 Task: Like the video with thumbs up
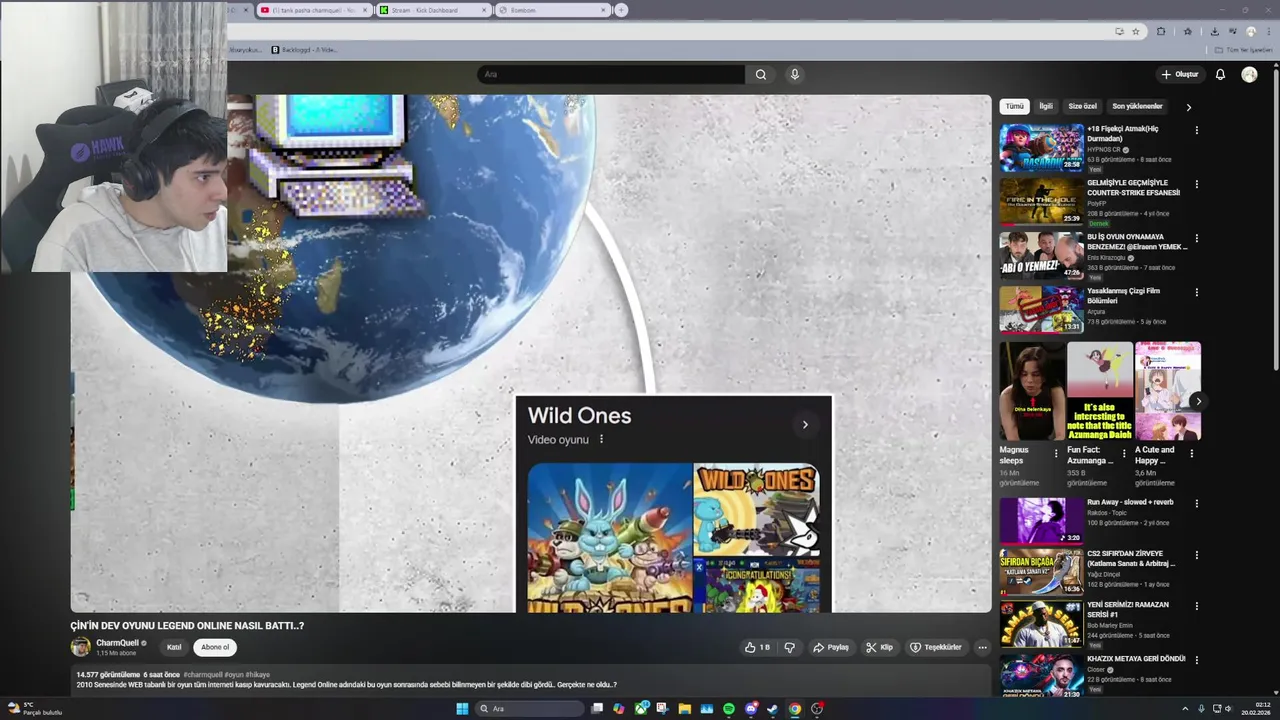tap(757, 647)
